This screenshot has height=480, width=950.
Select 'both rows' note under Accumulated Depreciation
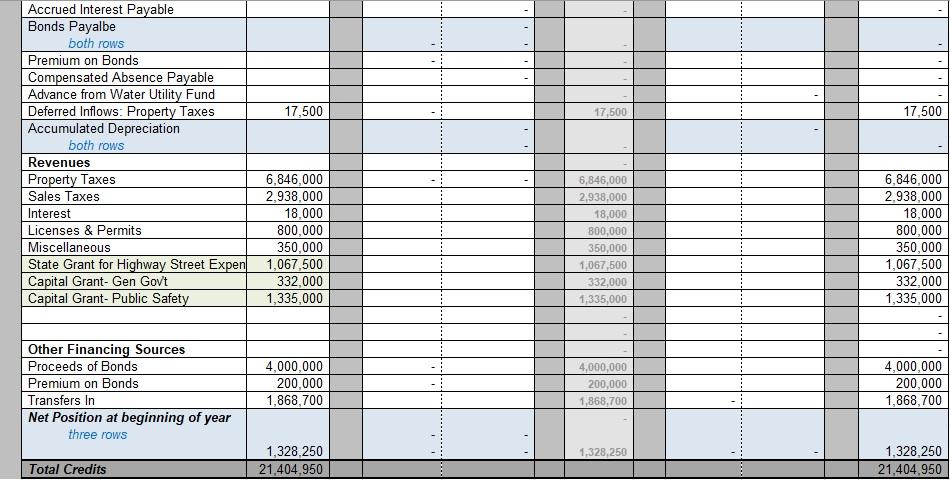pyautogui.click(x=96, y=145)
